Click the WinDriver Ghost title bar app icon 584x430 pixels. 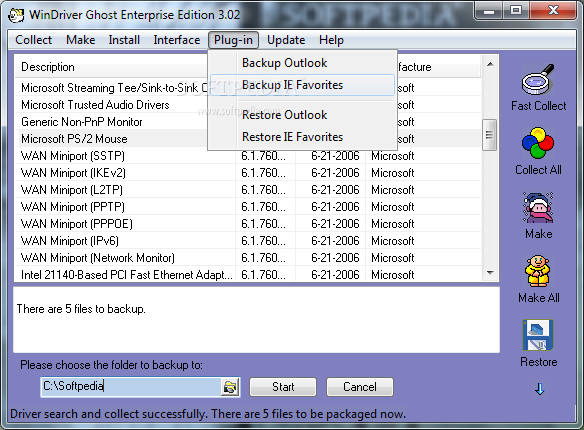click(16, 15)
